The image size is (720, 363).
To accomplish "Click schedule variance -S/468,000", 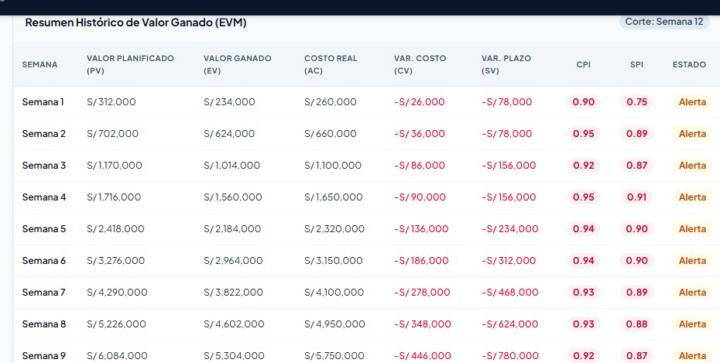I will [x=510, y=292].
